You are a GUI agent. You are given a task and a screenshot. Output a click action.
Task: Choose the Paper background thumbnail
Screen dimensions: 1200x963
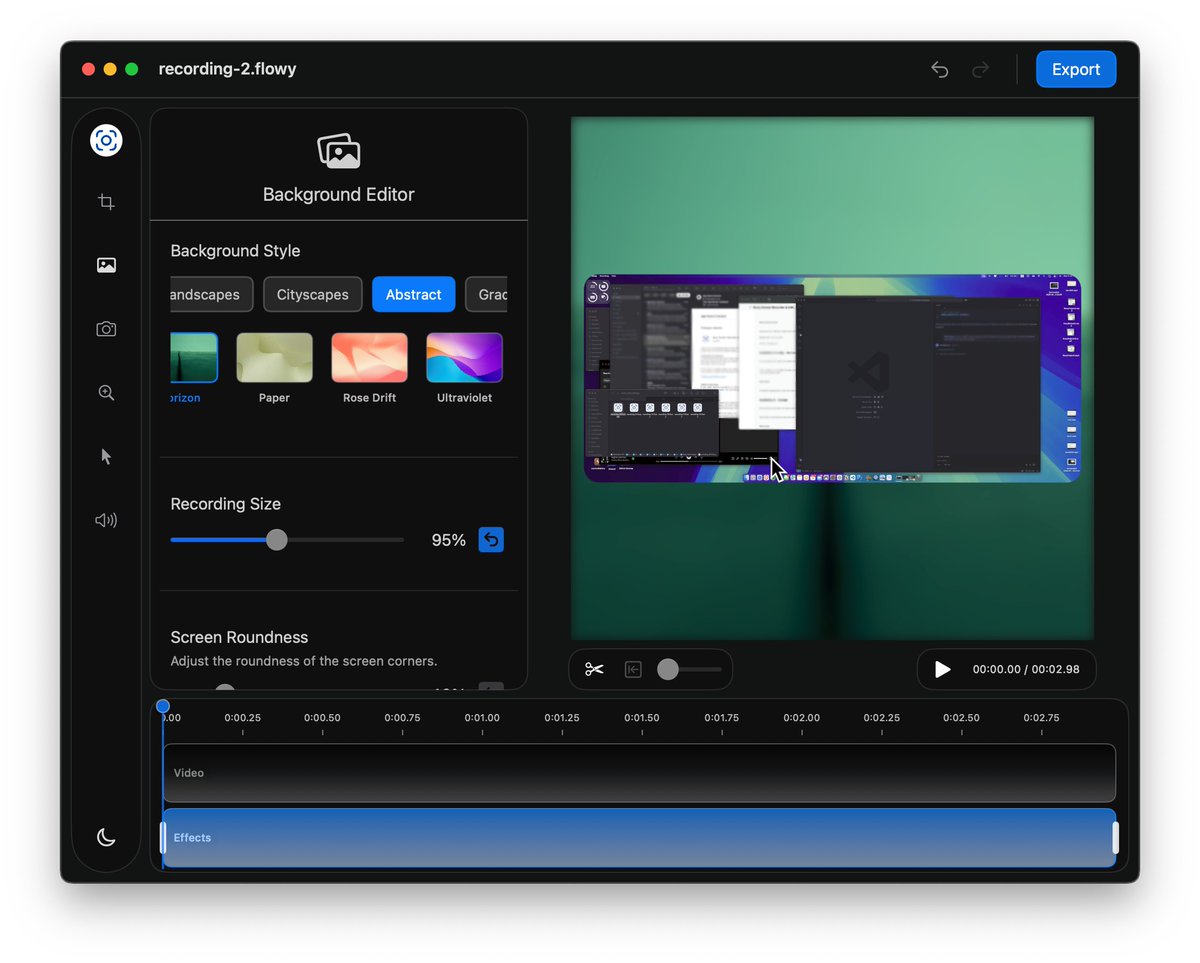point(274,358)
